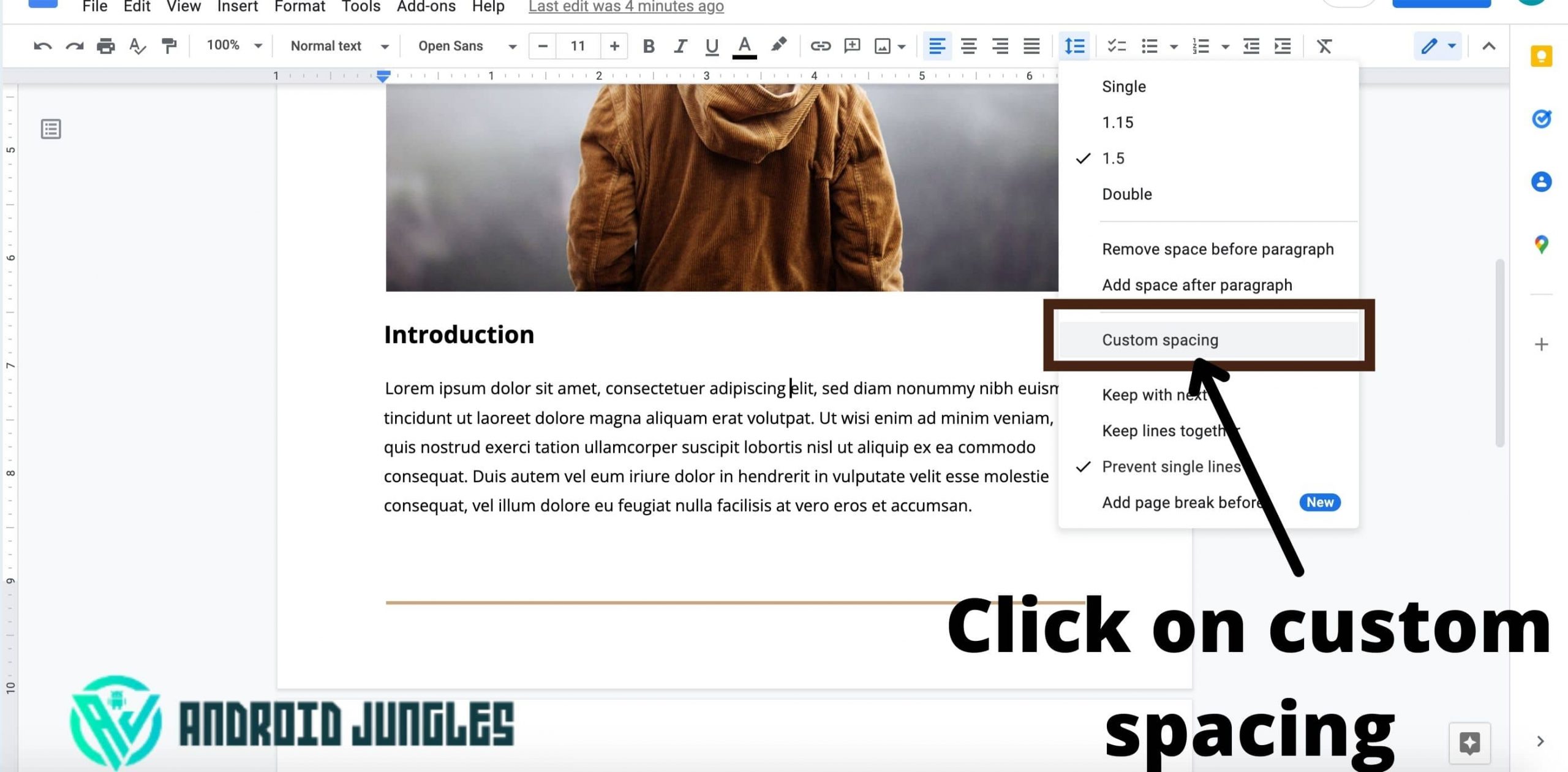Click the Clear formatting icon
This screenshot has width=1568, height=772.
[1324, 46]
